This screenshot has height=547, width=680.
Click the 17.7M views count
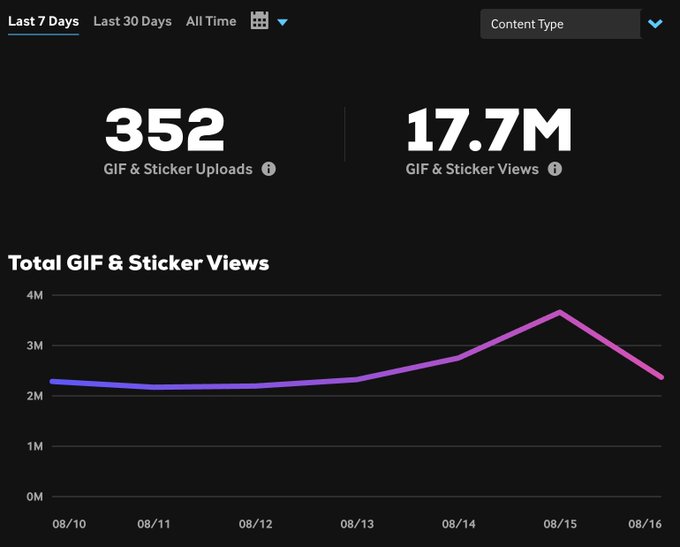[489, 130]
